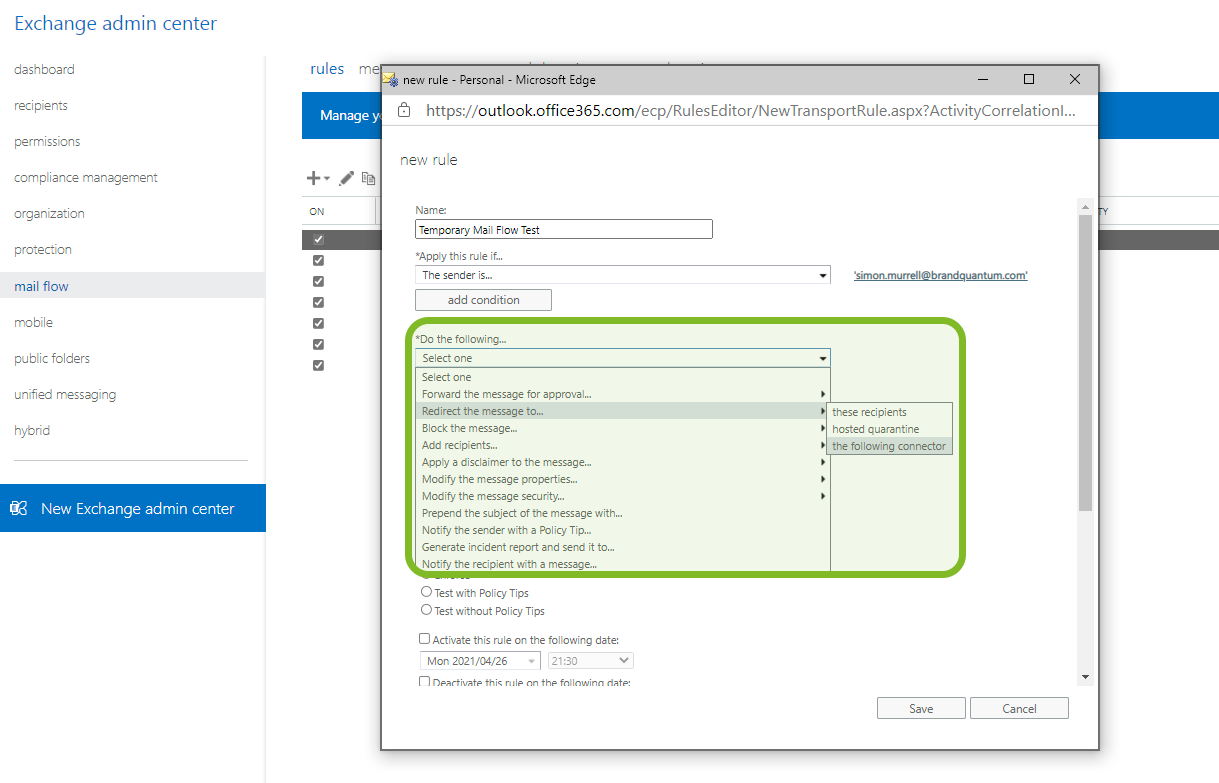Open New Exchange admin center link
This screenshot has height=783, width=1219.
pos(132,508)
